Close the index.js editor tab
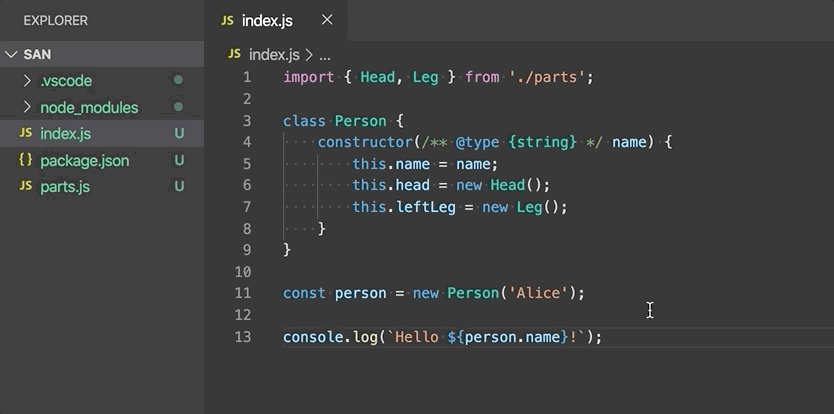This screenshot has height=414, width=834. 327,20
